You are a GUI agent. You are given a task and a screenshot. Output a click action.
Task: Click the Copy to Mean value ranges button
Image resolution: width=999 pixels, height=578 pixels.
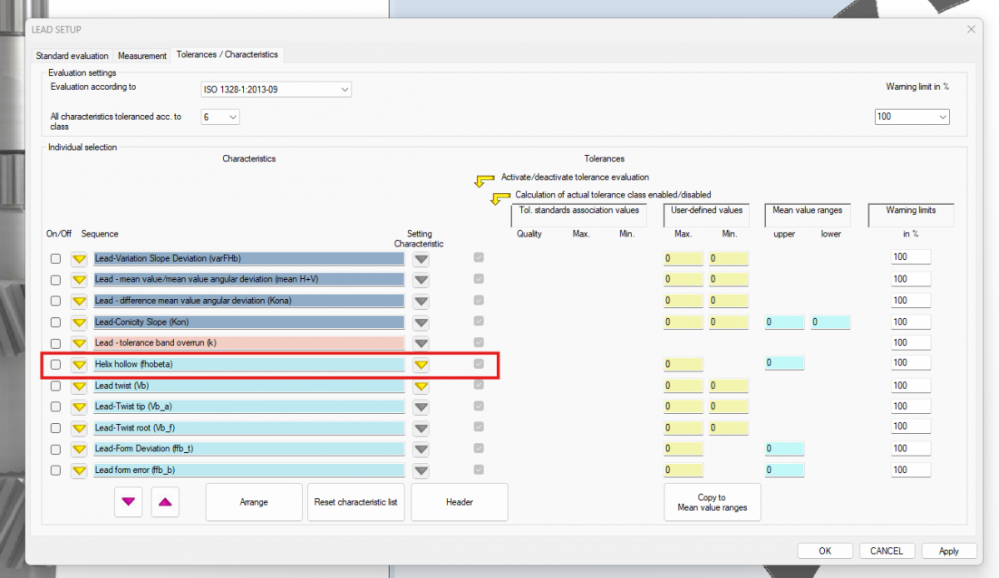[x=712, y=502]
